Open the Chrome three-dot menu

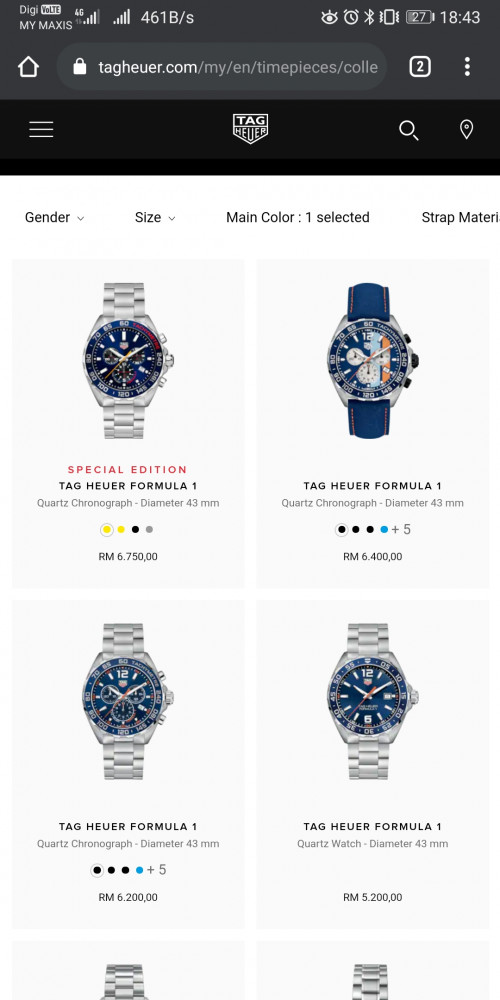467,67
